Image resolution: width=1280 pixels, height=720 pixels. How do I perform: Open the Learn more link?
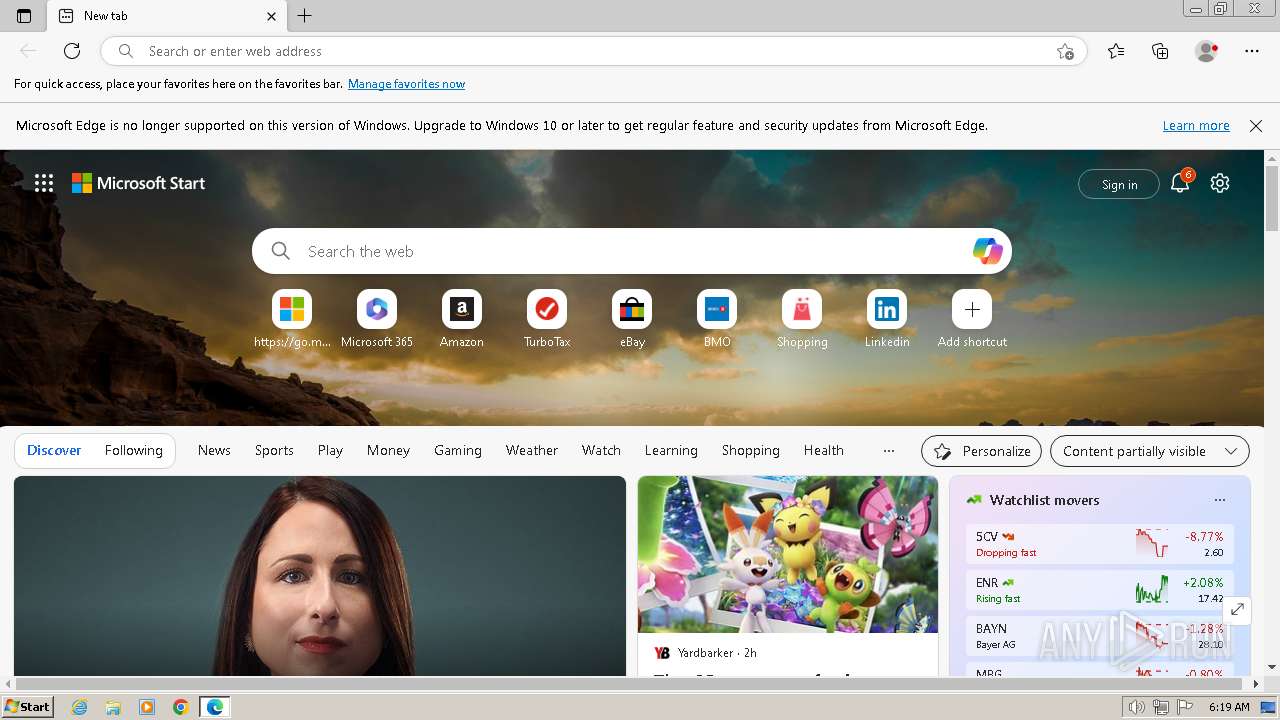pyautogui.click(x=1196, y=126)
